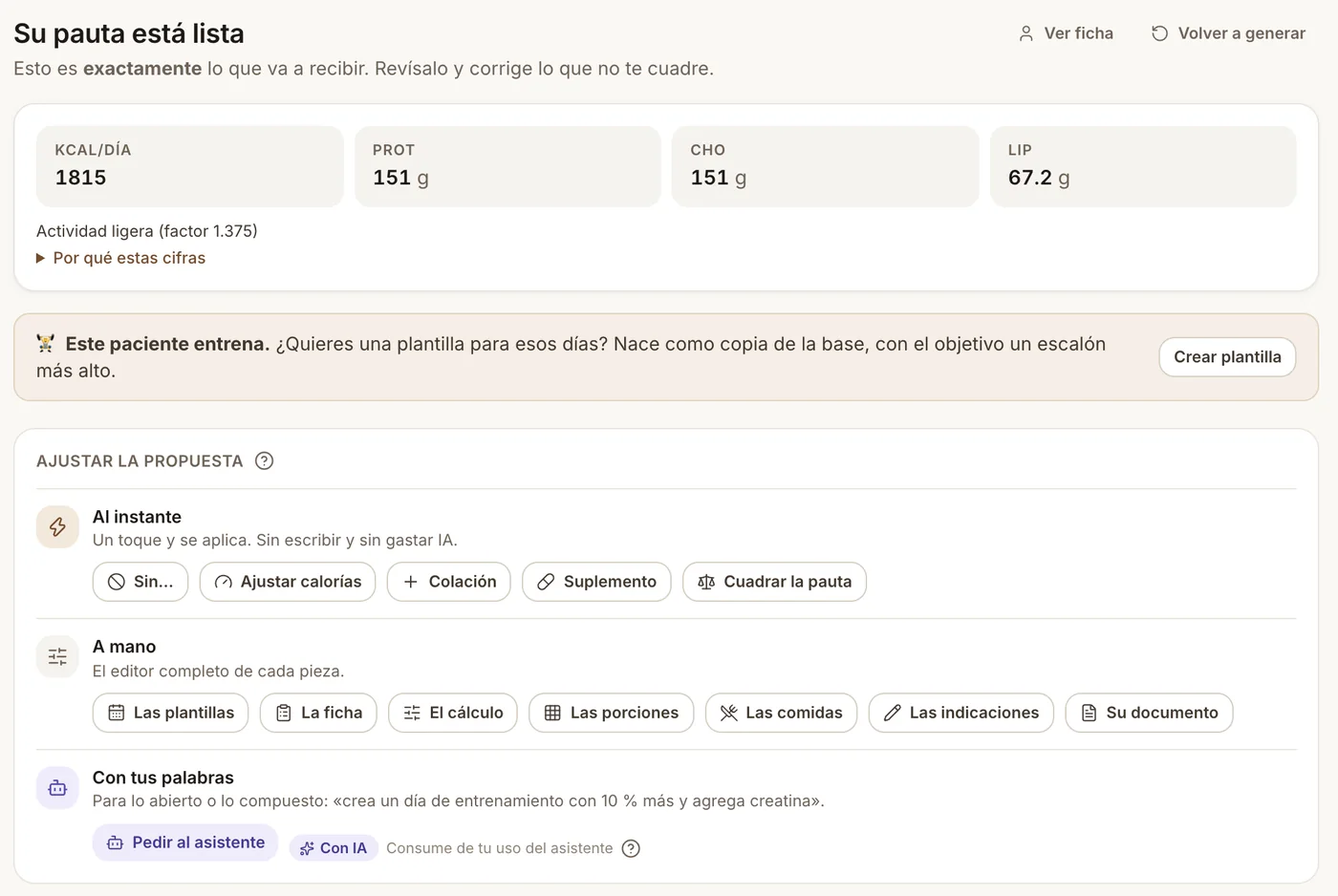Click the Sin... exclusion chip
1338x896 pixels.
(140, 582)
